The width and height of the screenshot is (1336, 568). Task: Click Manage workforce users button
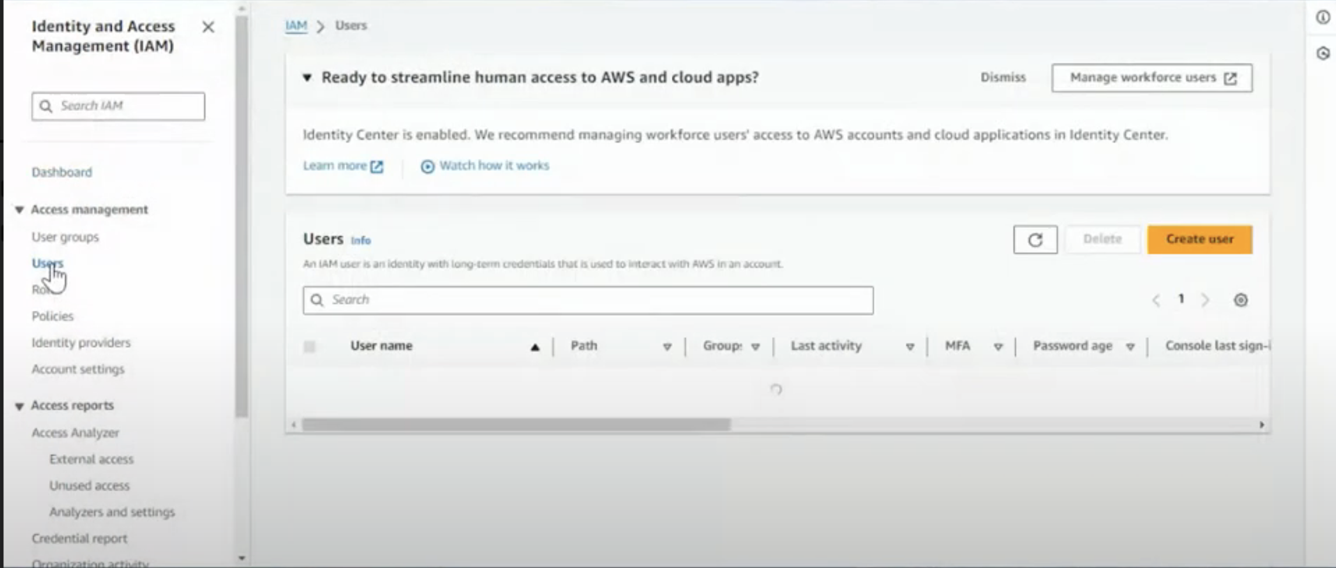pos(1152,78)
